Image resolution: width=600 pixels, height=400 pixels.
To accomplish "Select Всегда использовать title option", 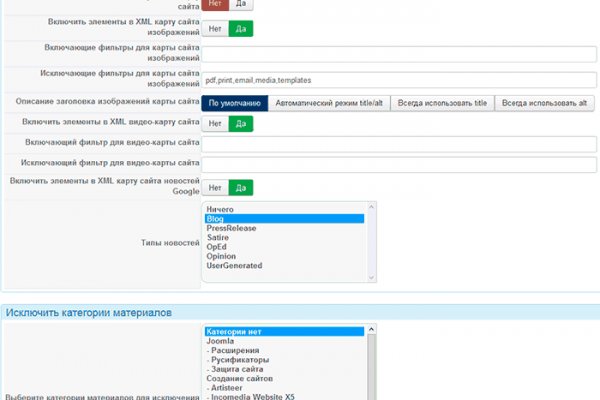I will tap(441, 102).
